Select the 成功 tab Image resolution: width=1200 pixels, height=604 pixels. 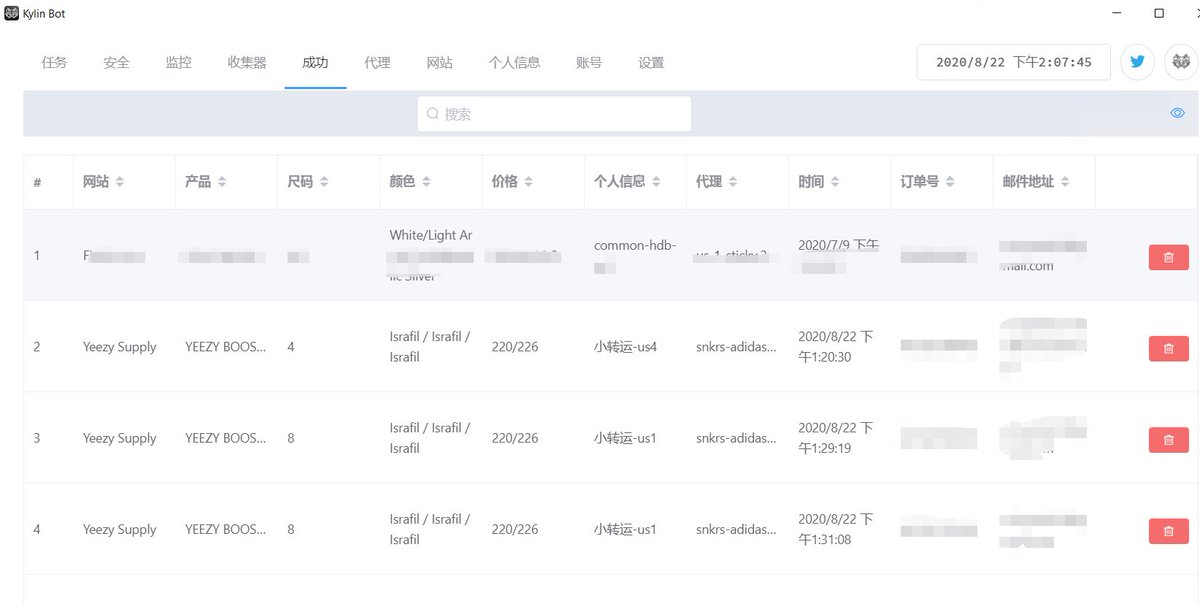[315, 62]
